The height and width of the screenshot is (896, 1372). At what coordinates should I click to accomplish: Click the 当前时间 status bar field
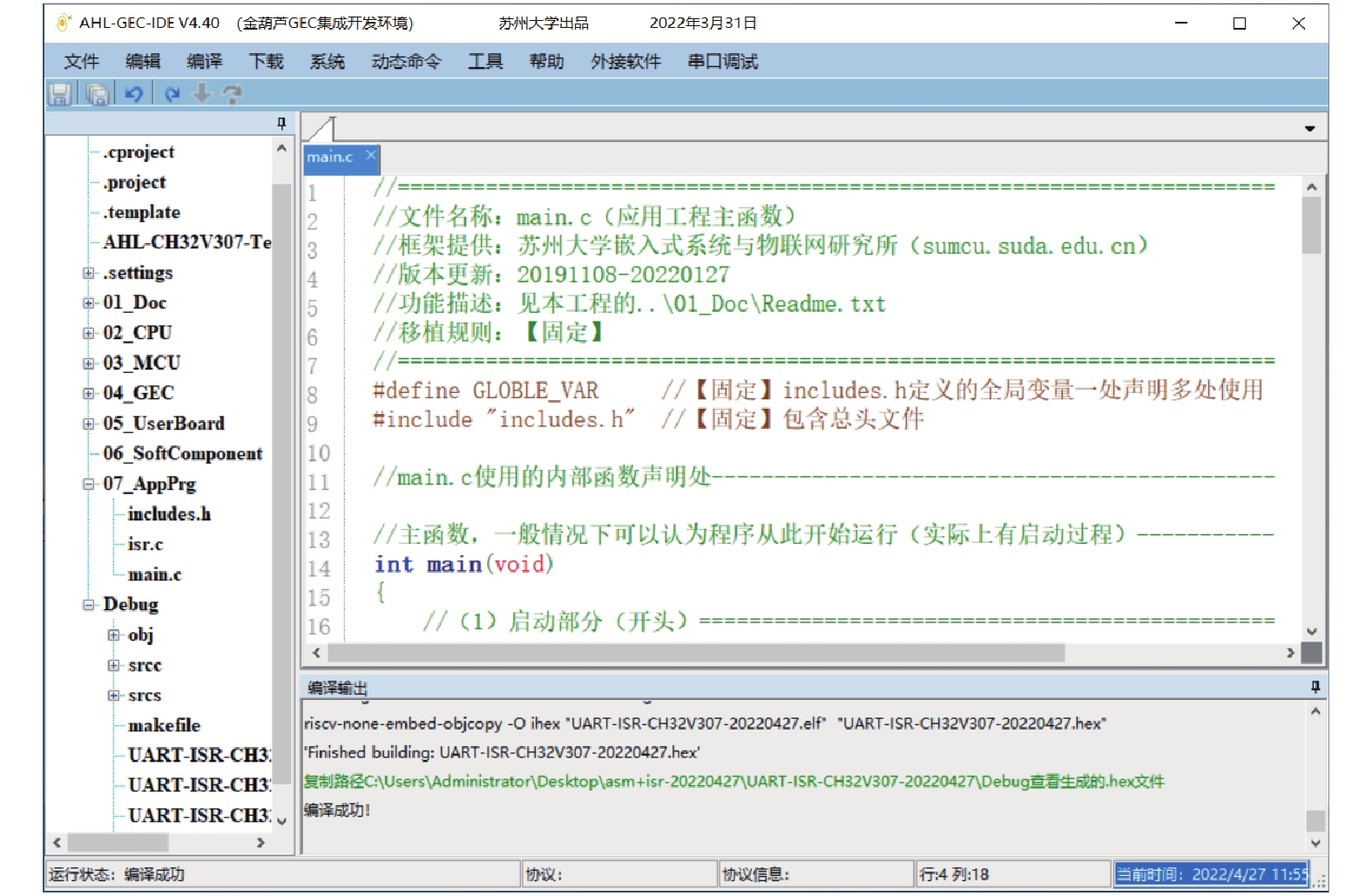[1212, 874]
